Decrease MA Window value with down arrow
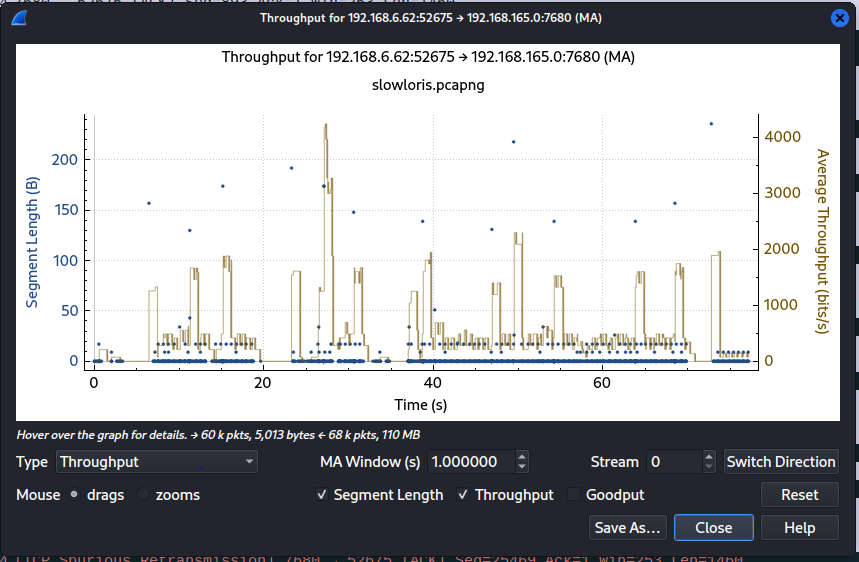859x562 pixels. tap(521, 468)
